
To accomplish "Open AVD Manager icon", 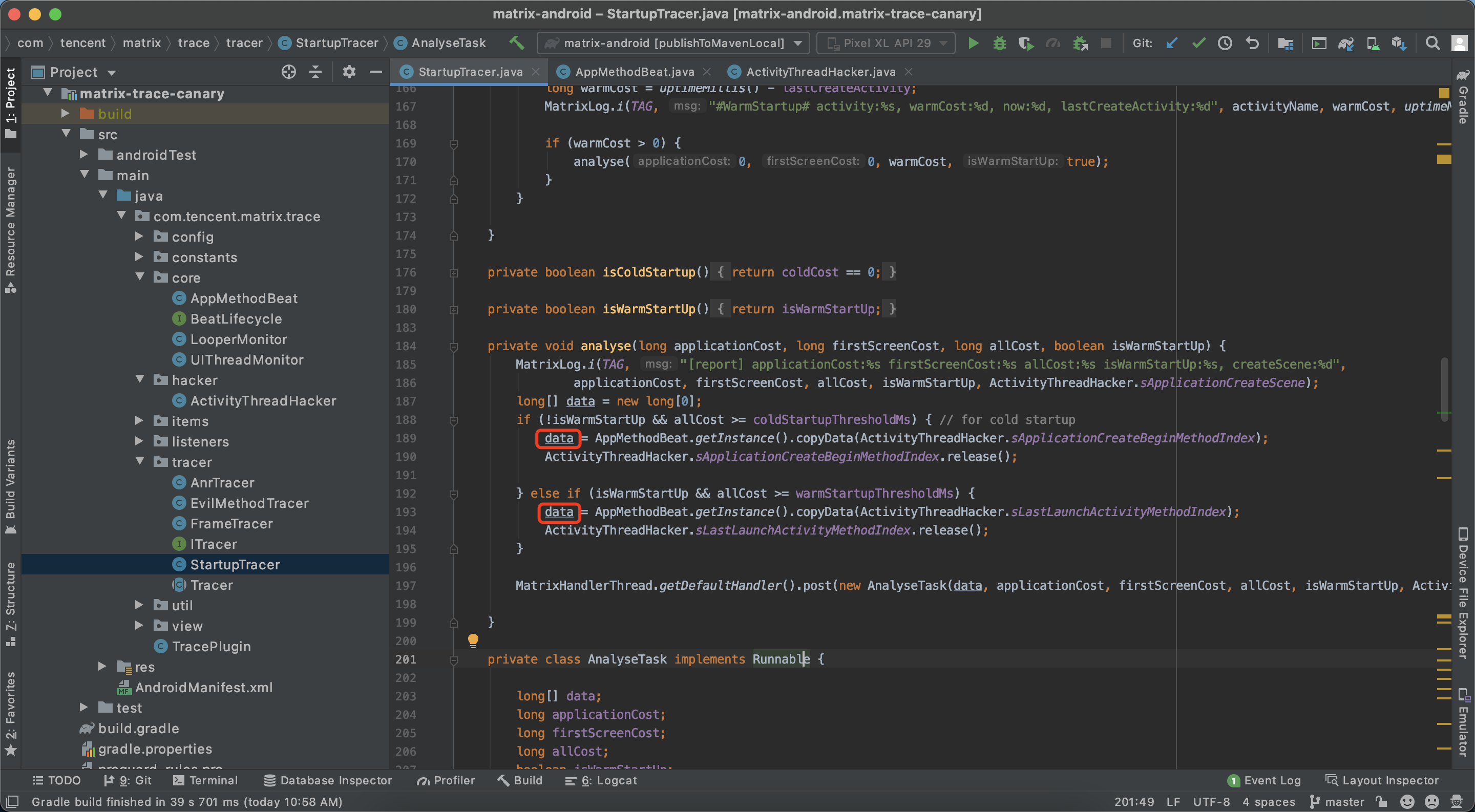I will tap(1373, 43).
